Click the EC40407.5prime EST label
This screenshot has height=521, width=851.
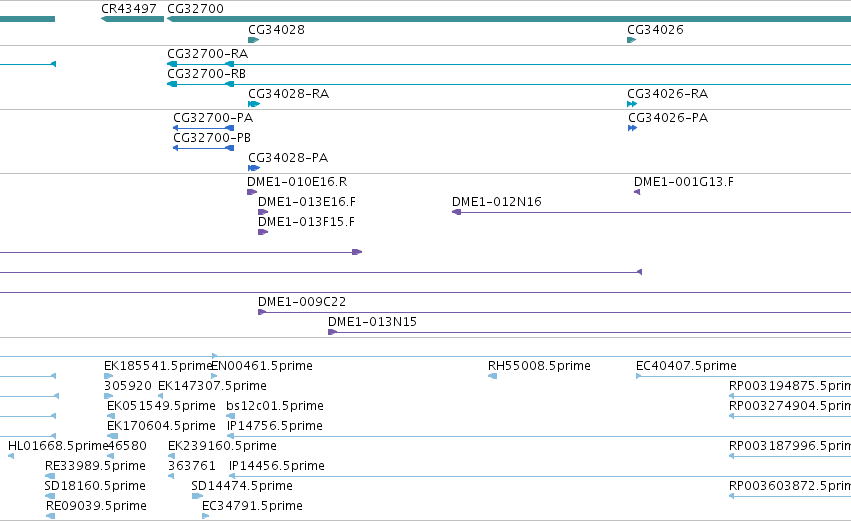pos(686,366)
